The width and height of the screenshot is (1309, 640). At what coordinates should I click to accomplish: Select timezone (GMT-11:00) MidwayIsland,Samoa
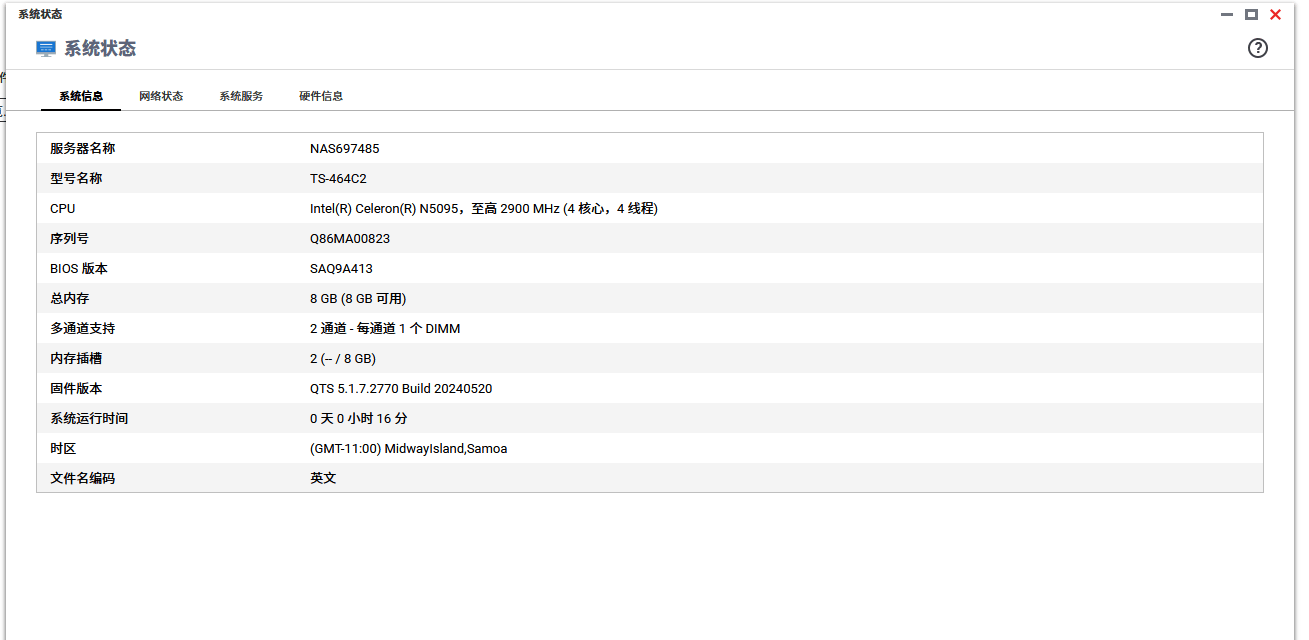coord(408,449)
